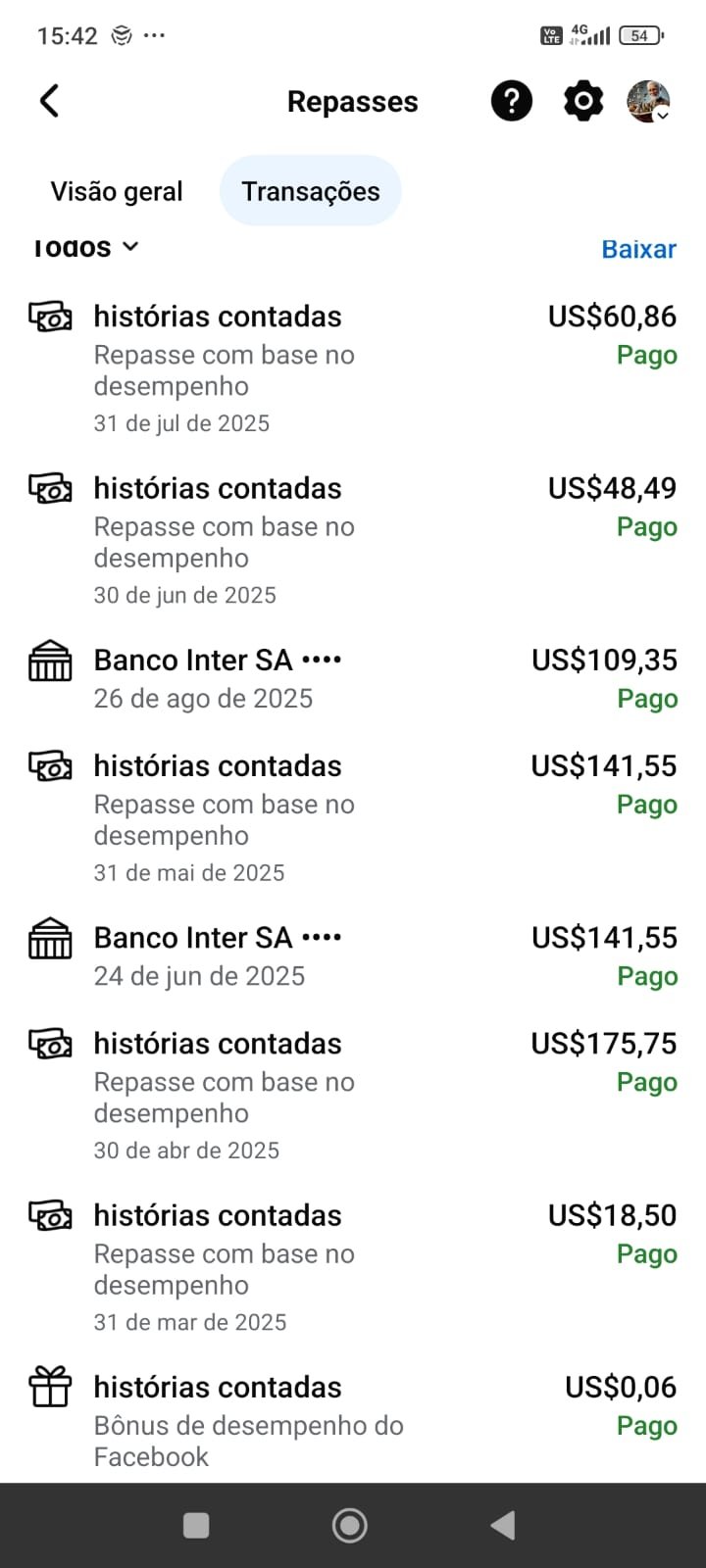
Task: Switch to the Visão geral tab
Action: 117,191
